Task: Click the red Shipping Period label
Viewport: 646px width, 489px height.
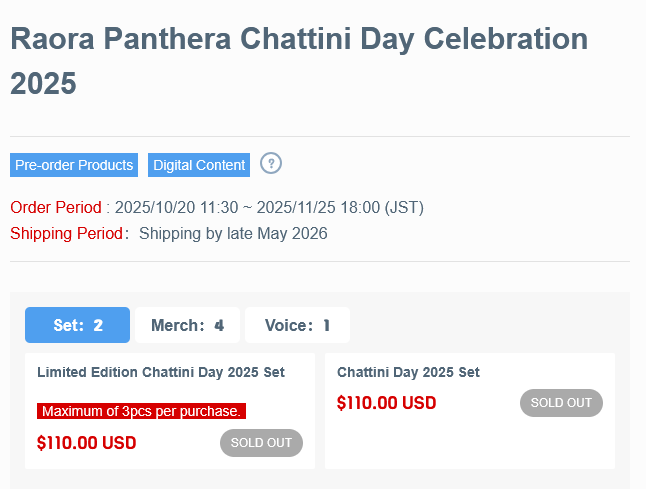Action: click(x=67, y=234)
